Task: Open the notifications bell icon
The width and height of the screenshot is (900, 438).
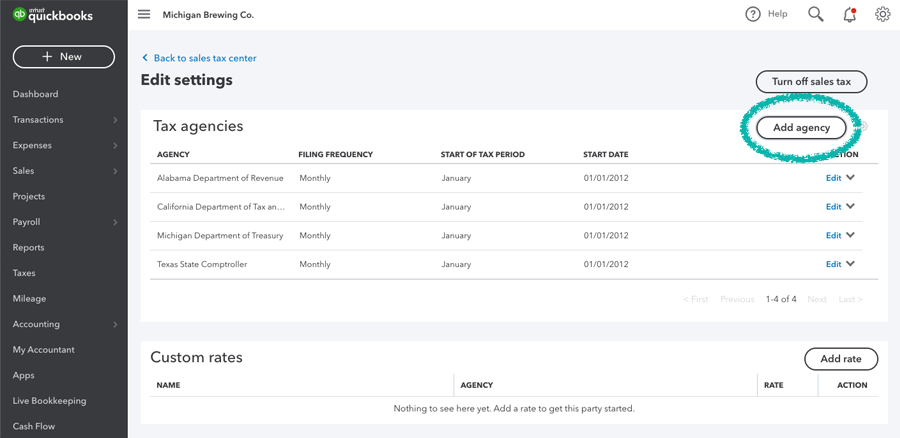Action: click(x=849, y=15)
